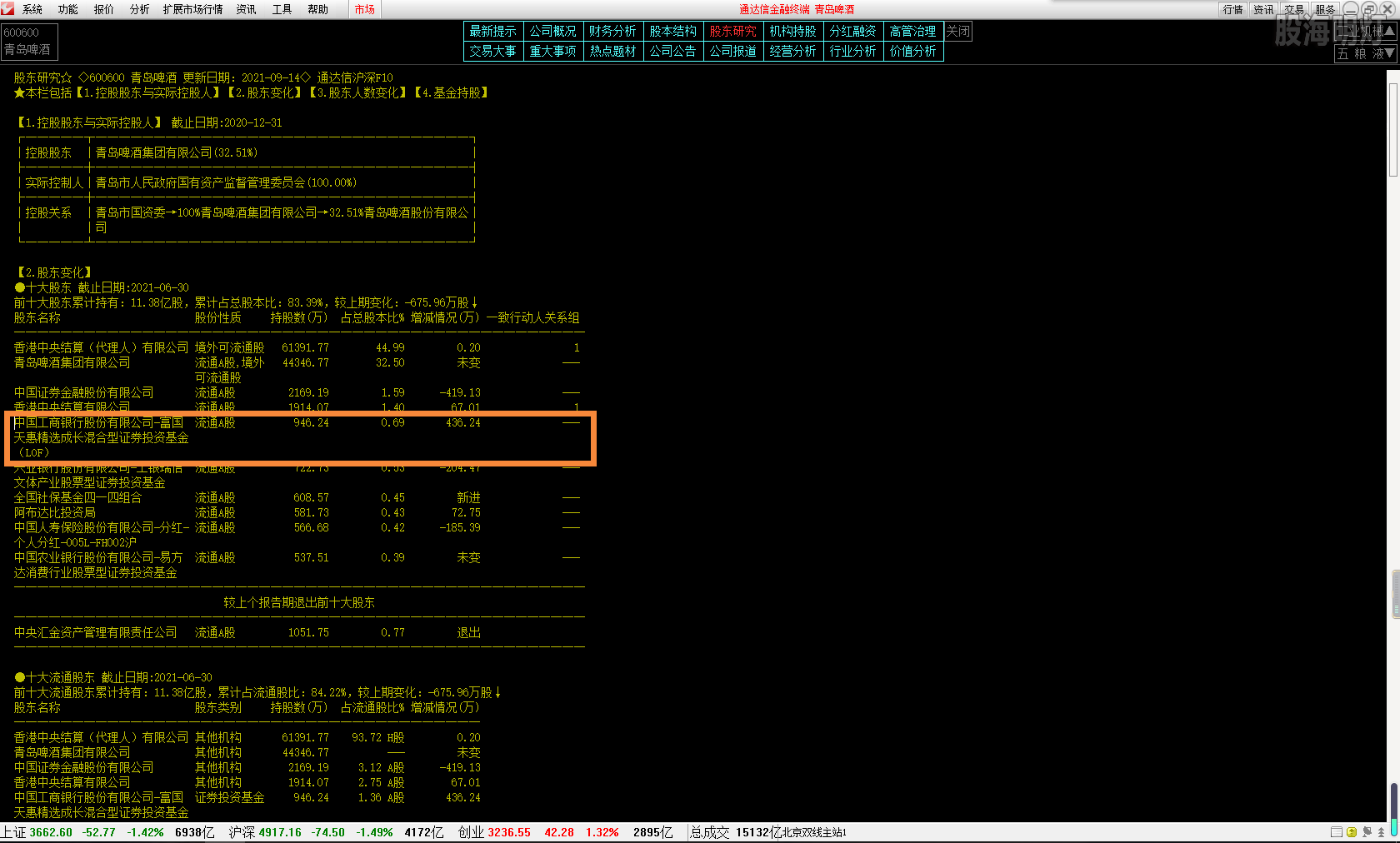Click the cyan vertical progress bar at bottom right
This screenshot has height=843, width=1400.
pyautogui.click(x=1394, y=809)
